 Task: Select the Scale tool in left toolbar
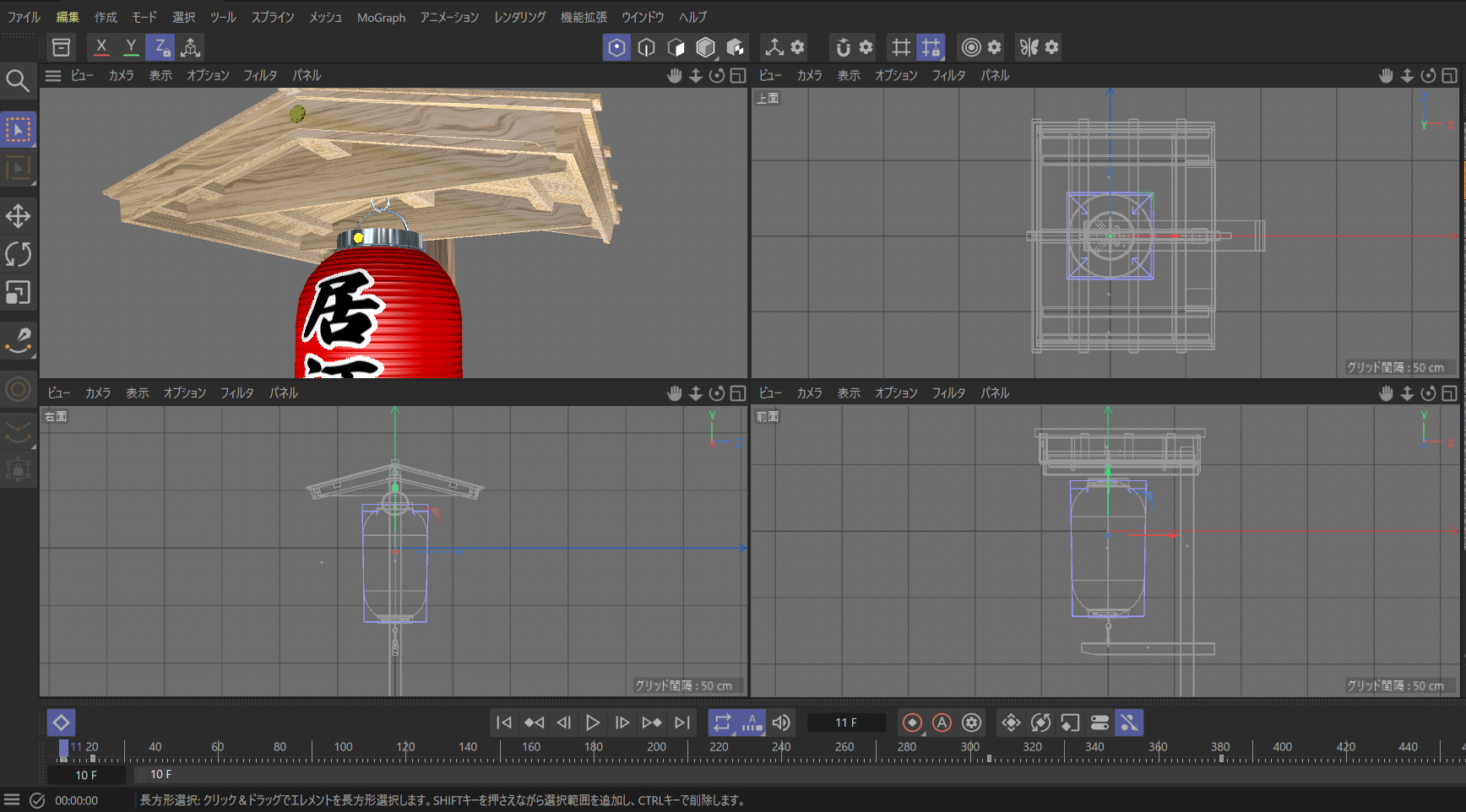coord(18,292)
